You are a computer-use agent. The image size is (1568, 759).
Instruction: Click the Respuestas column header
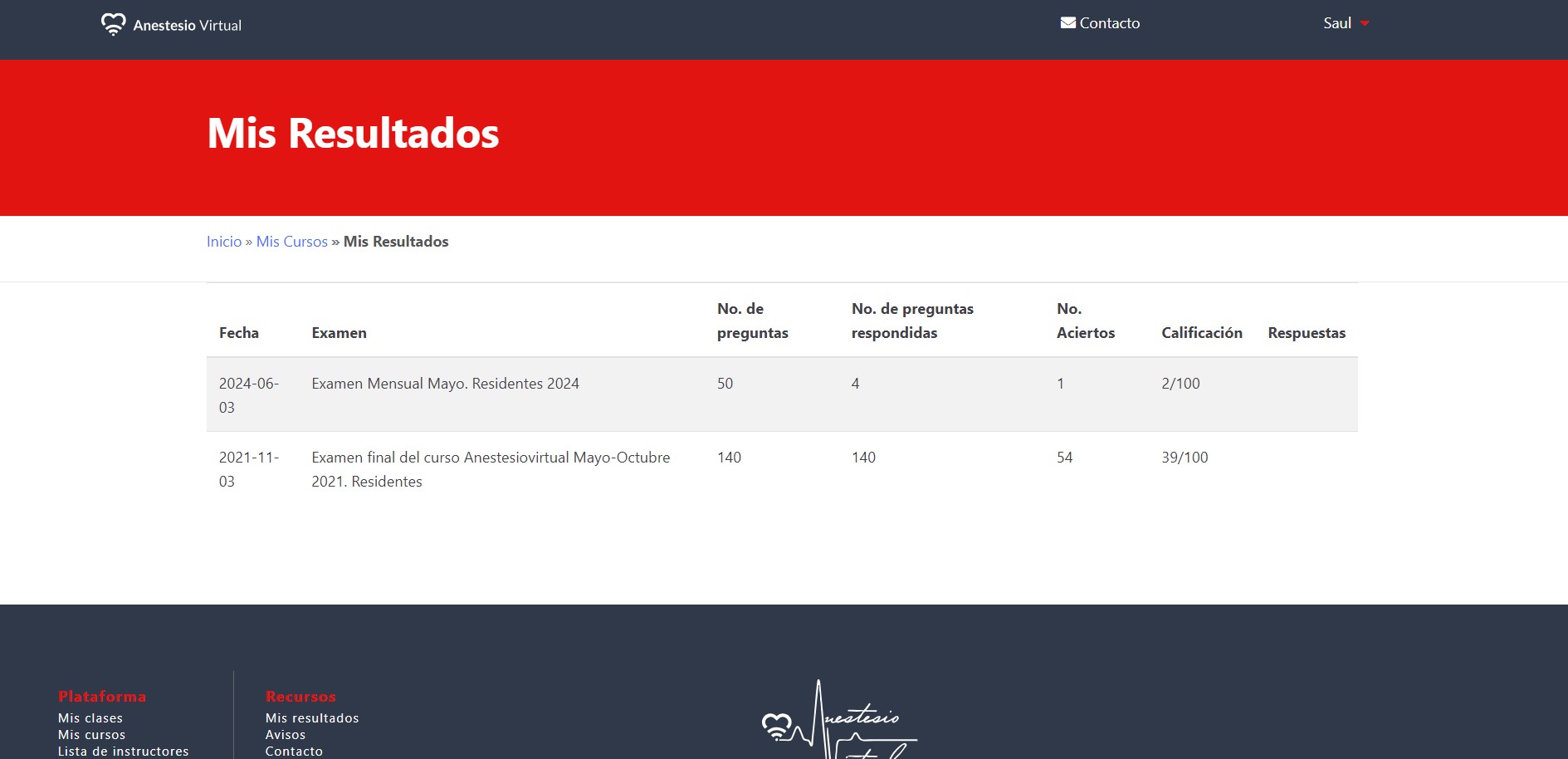point(1306,333)
